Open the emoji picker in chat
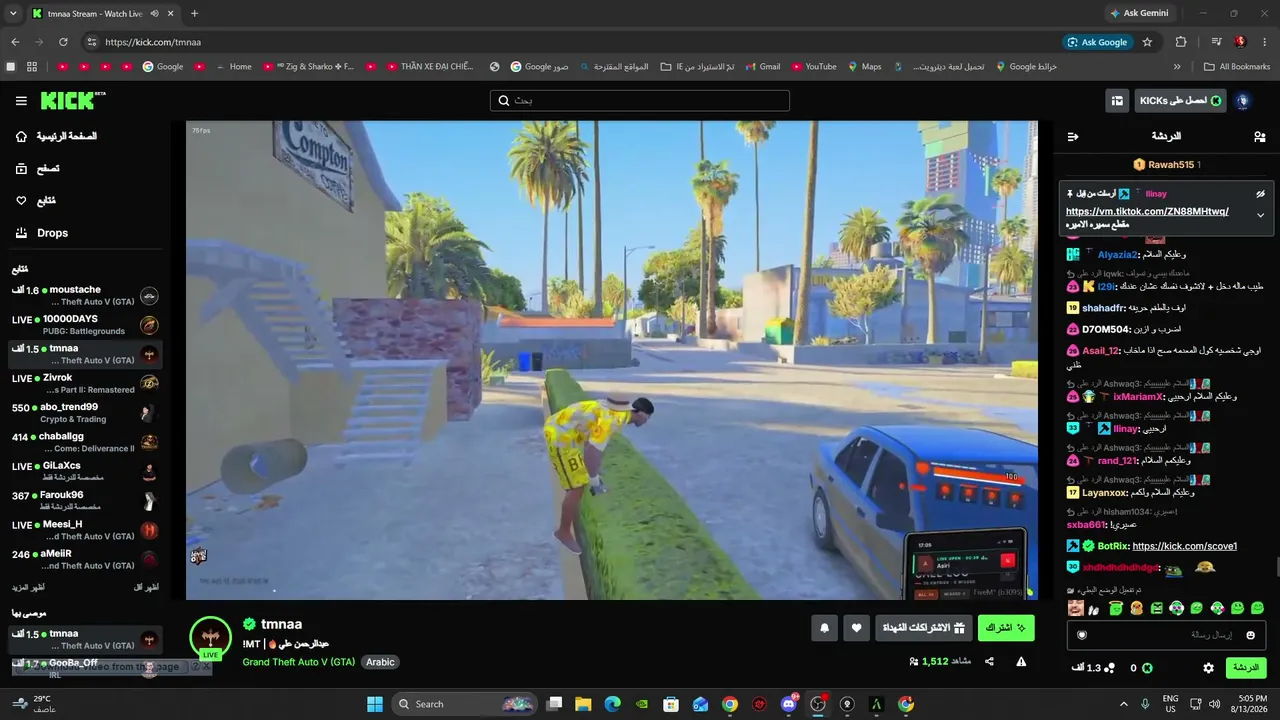 (x=1251, y=635)
